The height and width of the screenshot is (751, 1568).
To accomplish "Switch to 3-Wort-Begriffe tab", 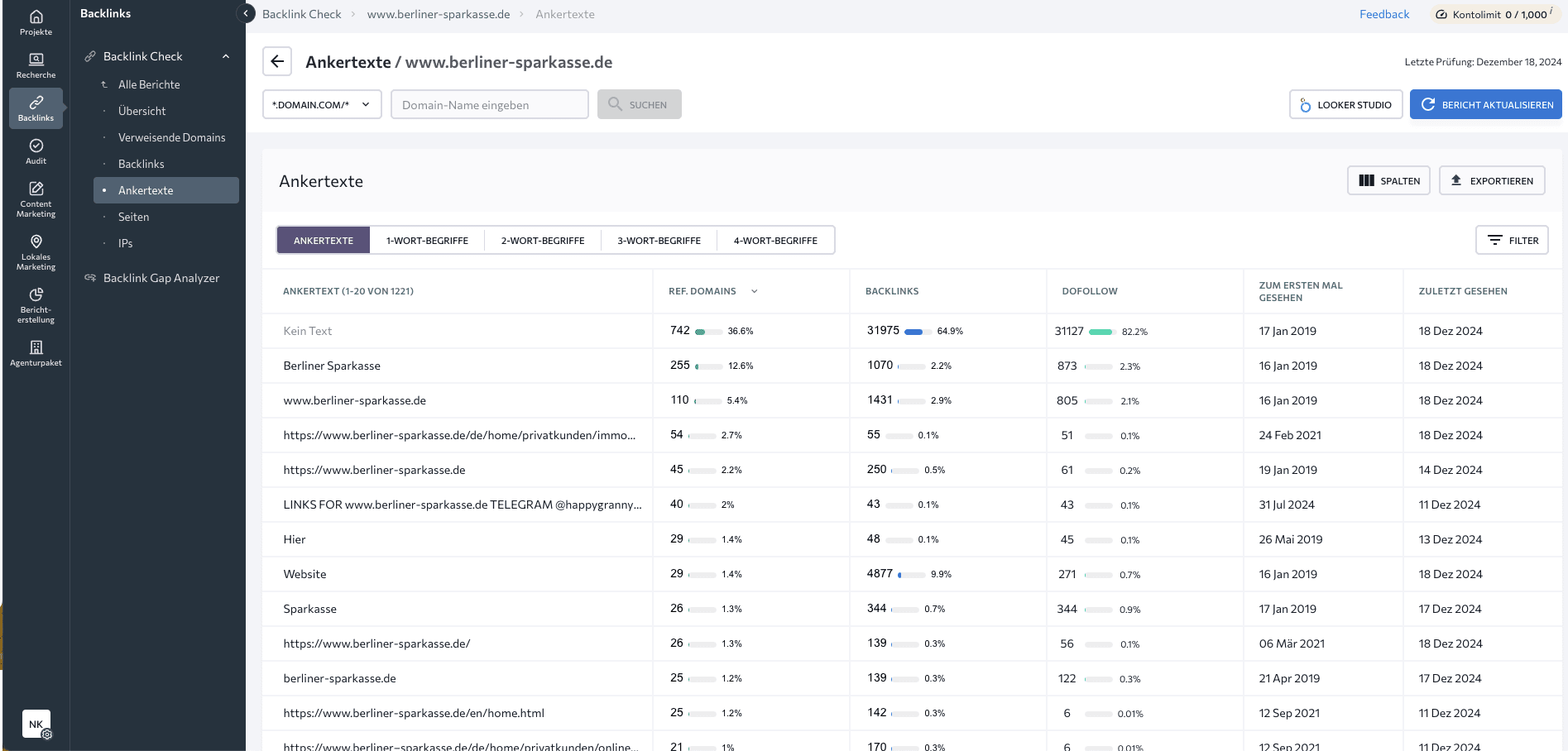I will pyautogui.click(x=659, y=241).
